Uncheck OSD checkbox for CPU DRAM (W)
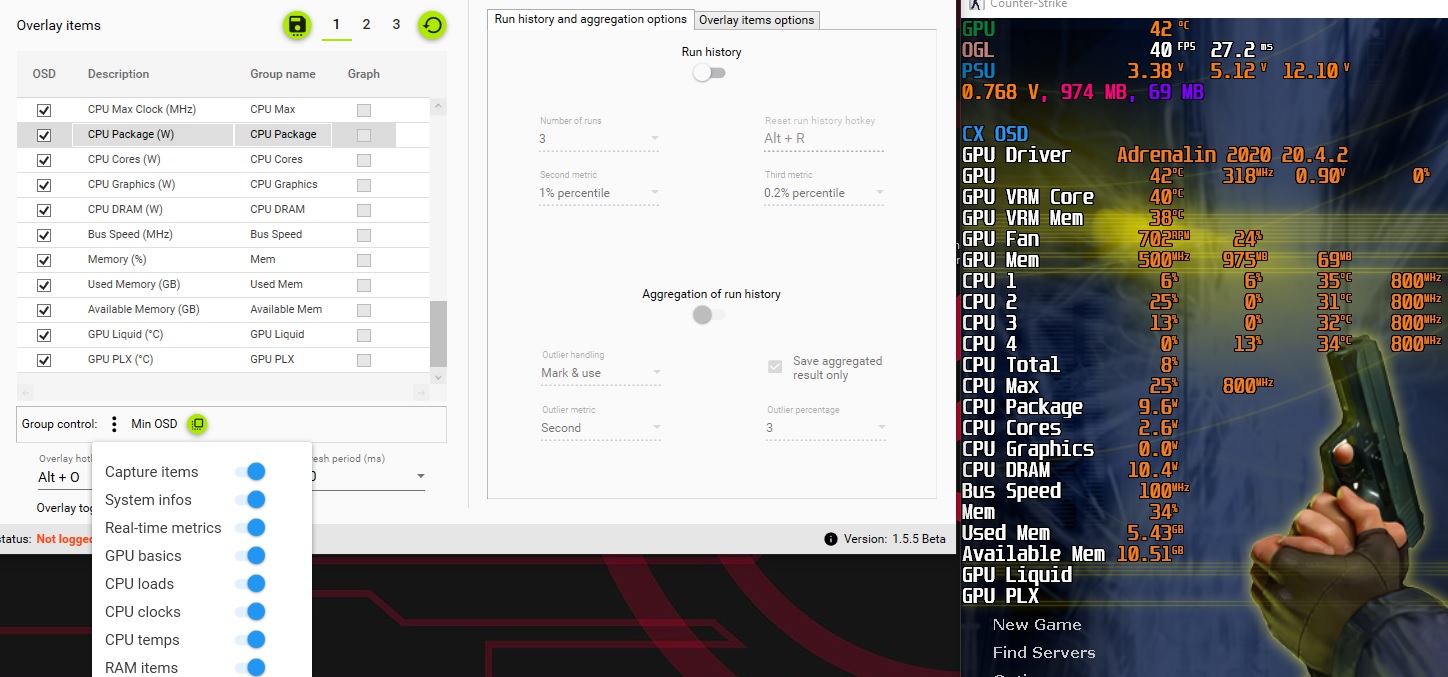The width and height of the screenshot is (1448, 677). pyautogui.click(x=44, y=210)
